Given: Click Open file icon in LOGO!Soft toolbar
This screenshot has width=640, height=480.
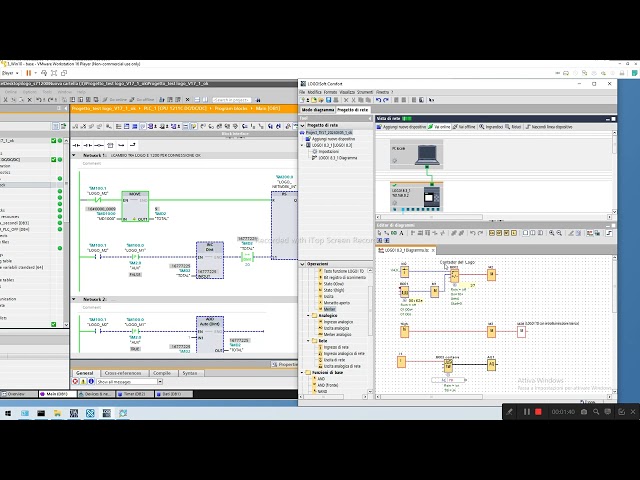Looking at the screenshot, I should tap(314, 100).
